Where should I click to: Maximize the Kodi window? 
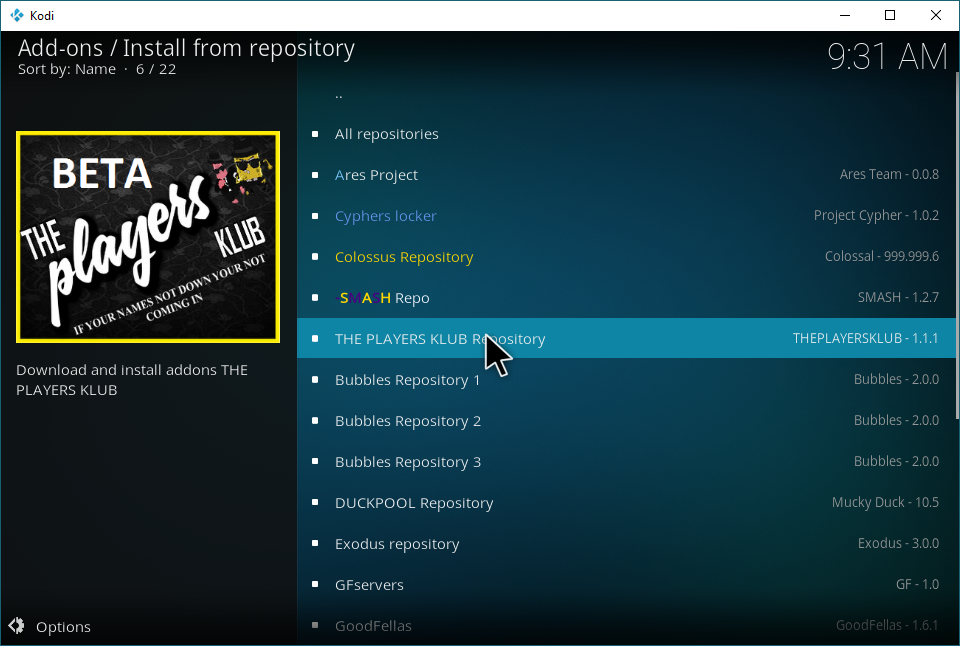[x=889, y=15]
